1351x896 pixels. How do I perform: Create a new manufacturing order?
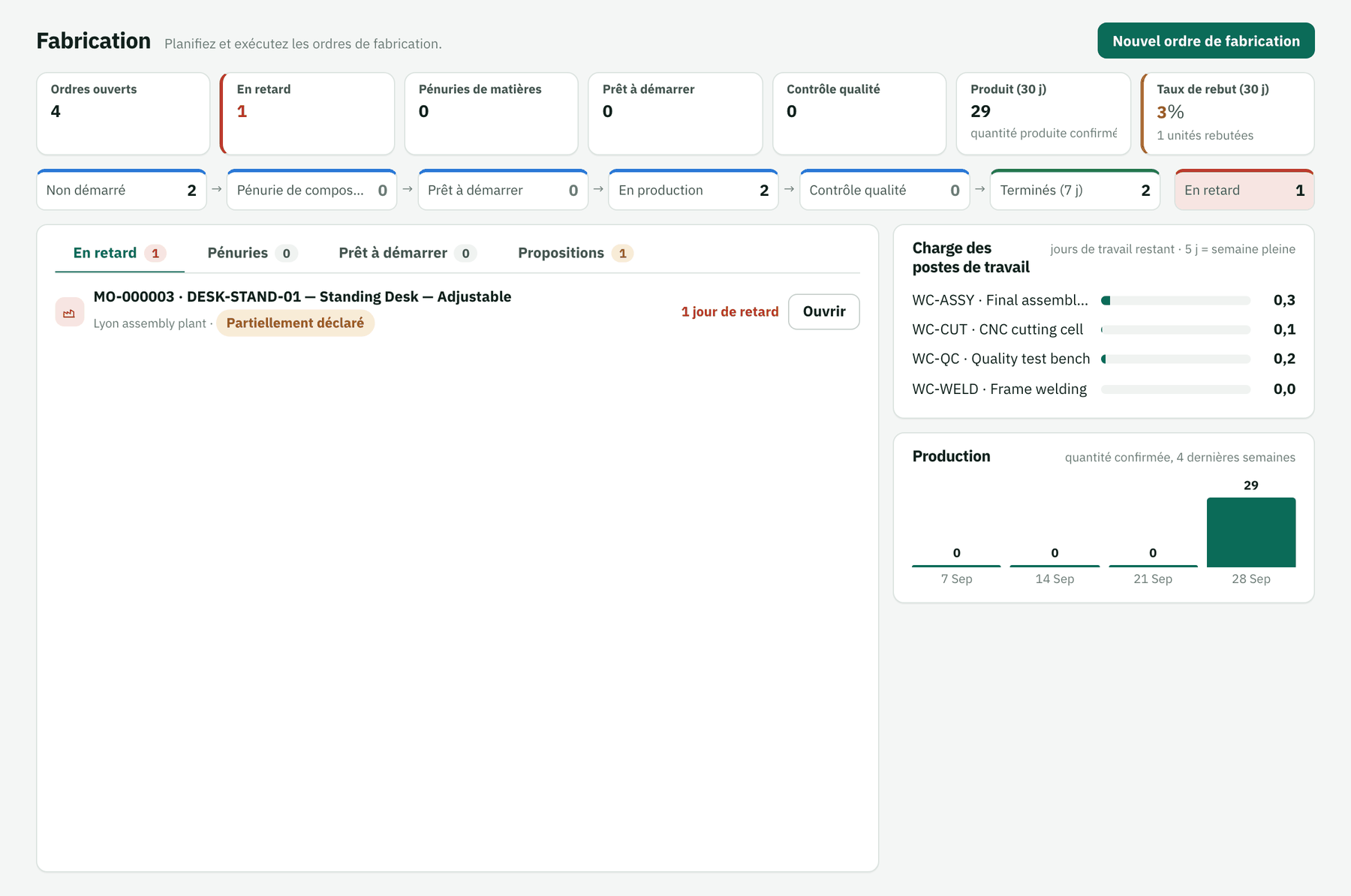tap(1205, 41)
